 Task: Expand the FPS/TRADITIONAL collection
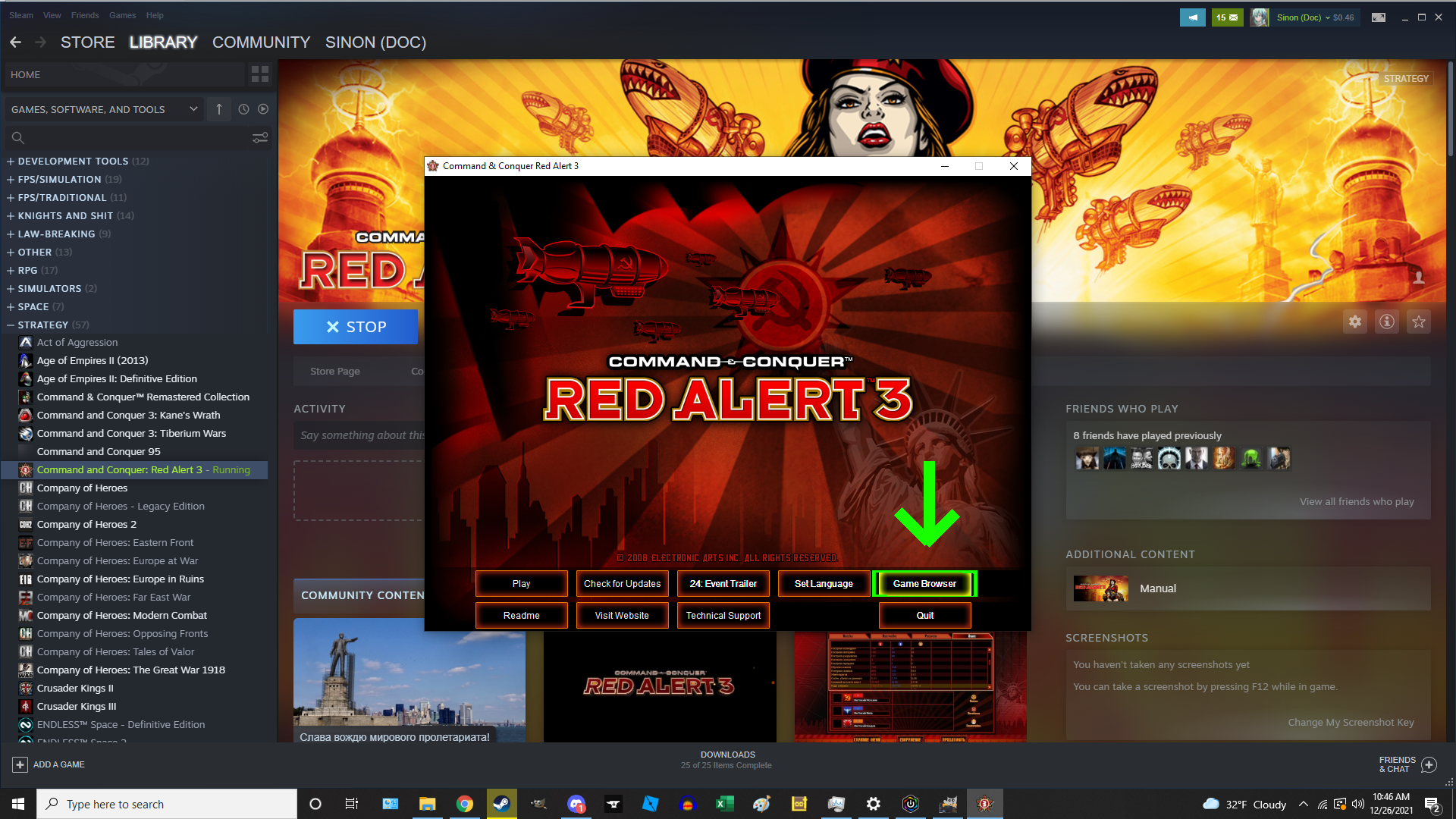click(11, 197)
